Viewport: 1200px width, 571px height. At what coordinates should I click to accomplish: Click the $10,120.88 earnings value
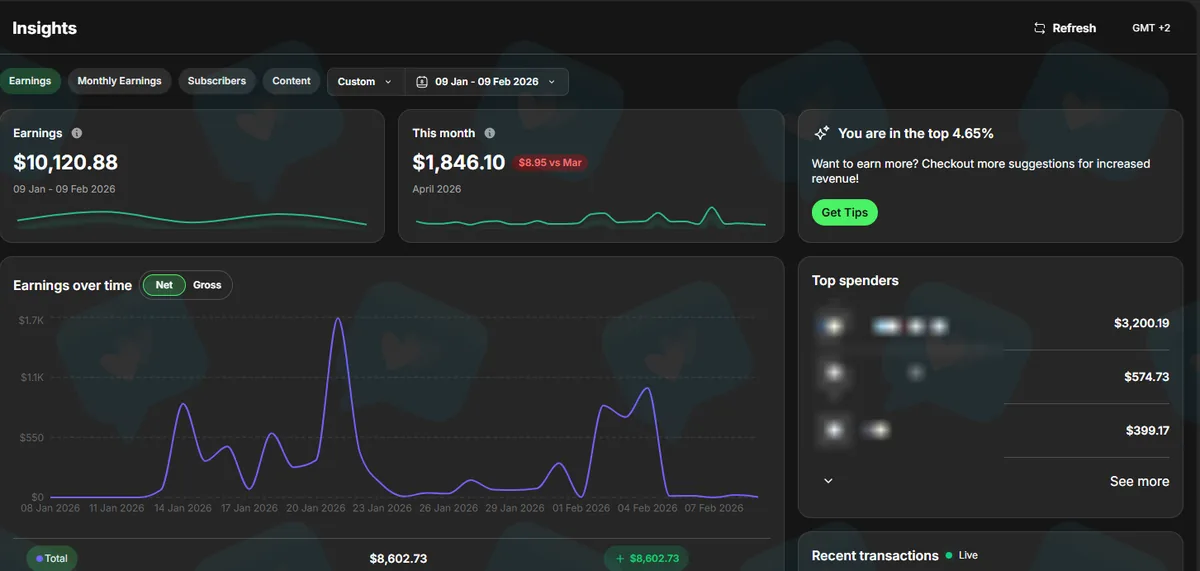(x=66, y=162)
